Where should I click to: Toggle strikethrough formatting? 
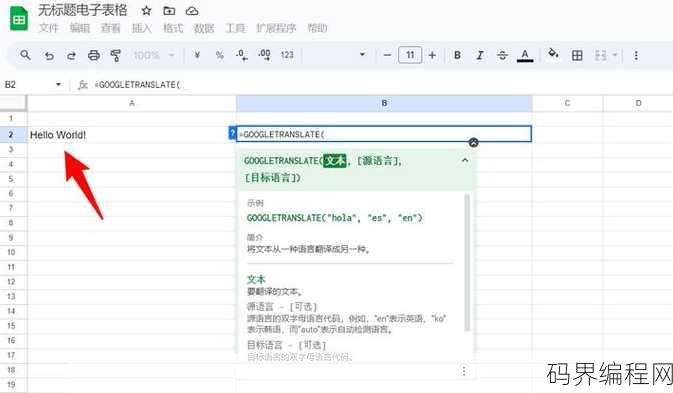(x=502, y=55)
